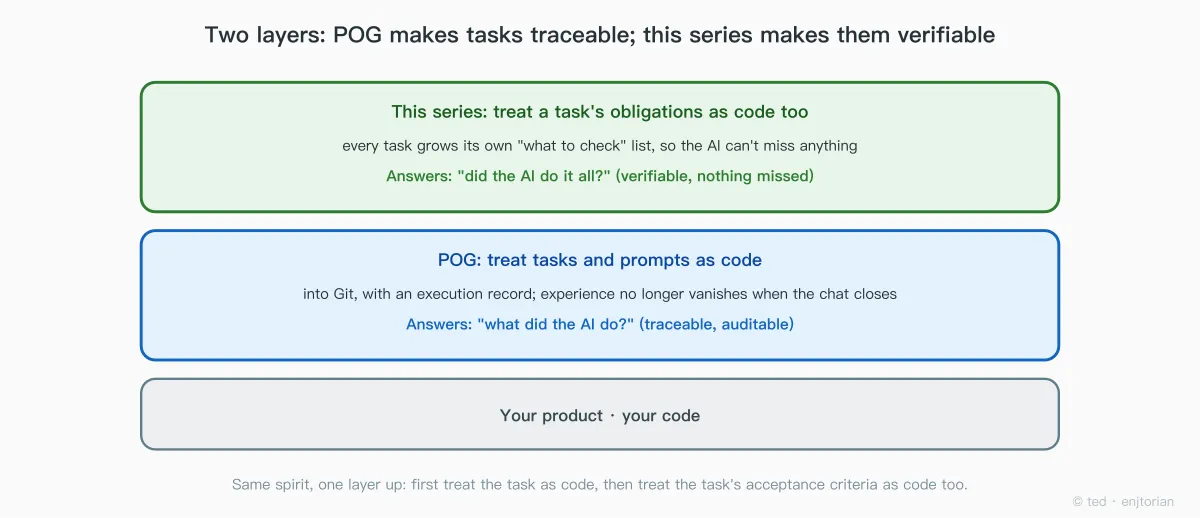The height and width of the screenshot is (518, 1200).
Task: Click 'did the AI do it all?' answer line
Action: (600, 176)
